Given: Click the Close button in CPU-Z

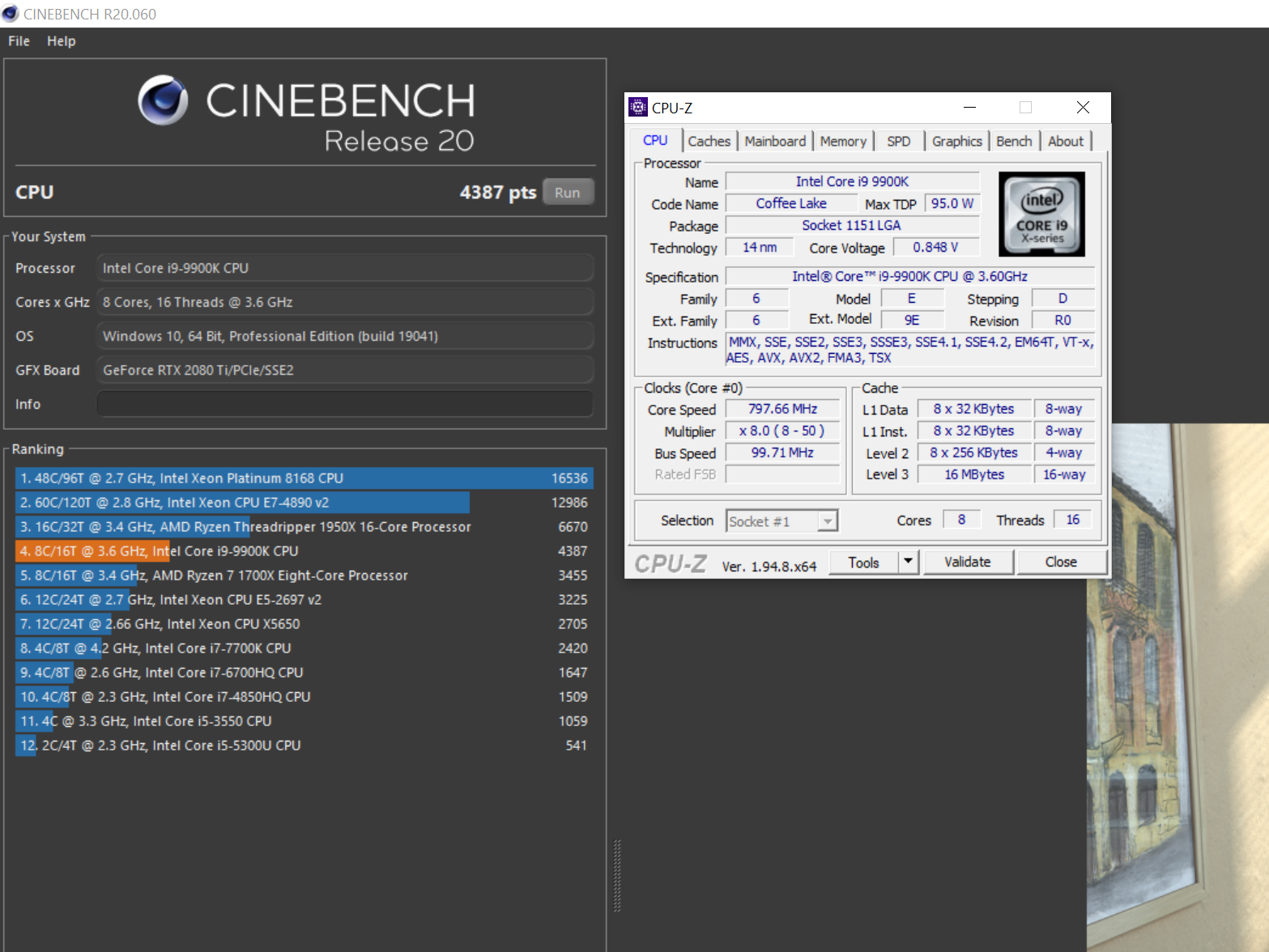Looking at the screenshot, I should [x=1061, y=562].
